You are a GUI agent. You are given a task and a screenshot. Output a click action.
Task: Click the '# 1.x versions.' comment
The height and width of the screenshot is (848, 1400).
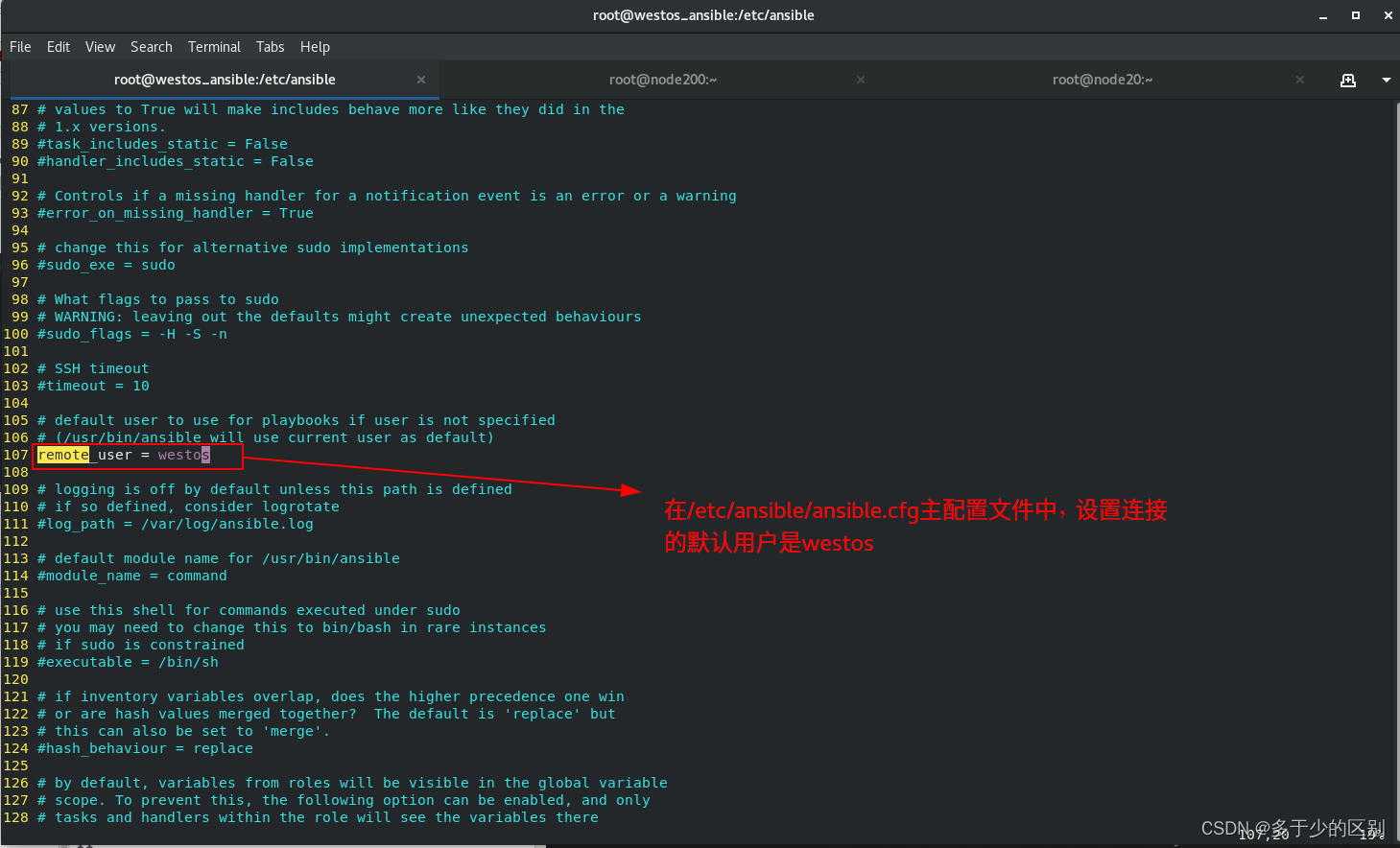(x=102, y=127)
